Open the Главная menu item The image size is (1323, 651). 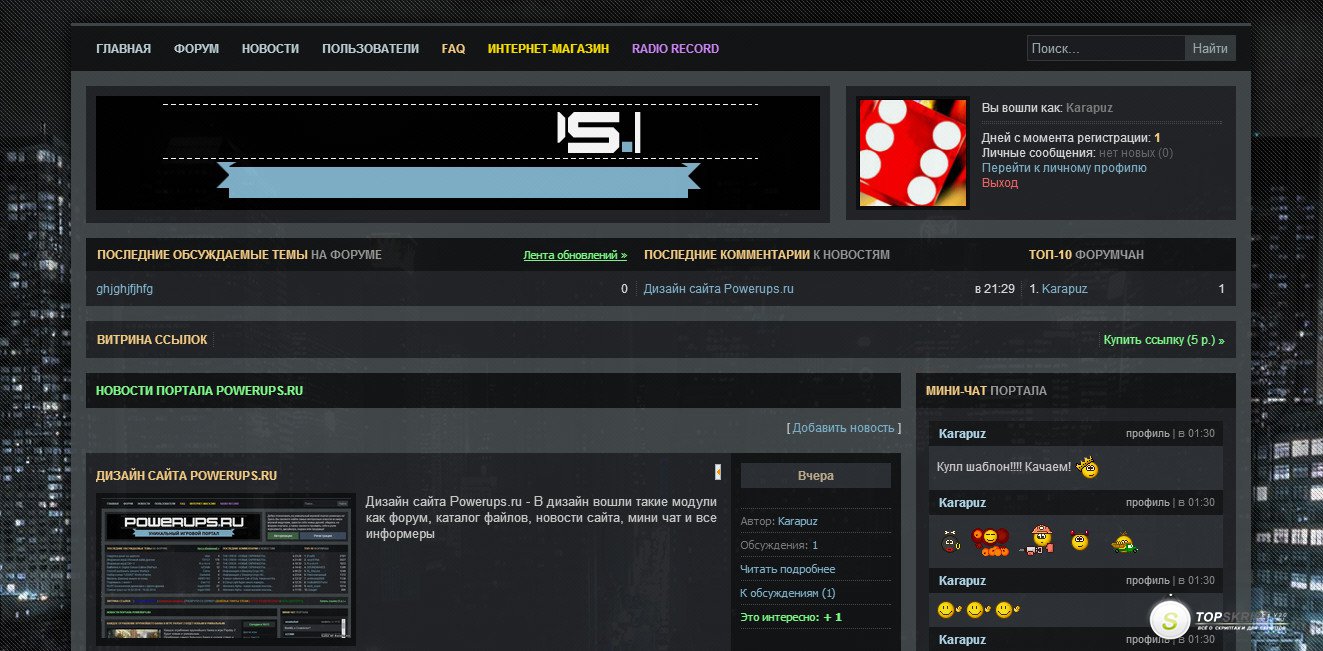point(123,48)
